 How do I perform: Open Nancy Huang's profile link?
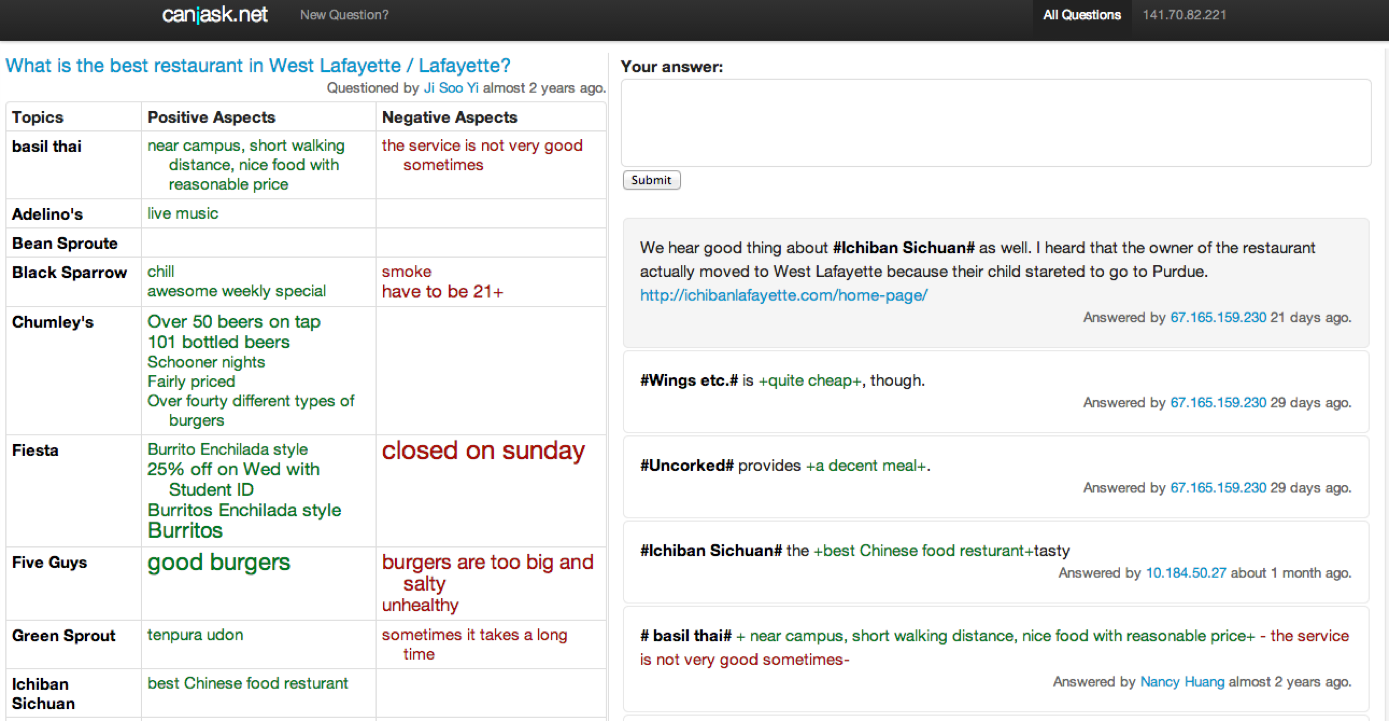[x=1182, y=681]
